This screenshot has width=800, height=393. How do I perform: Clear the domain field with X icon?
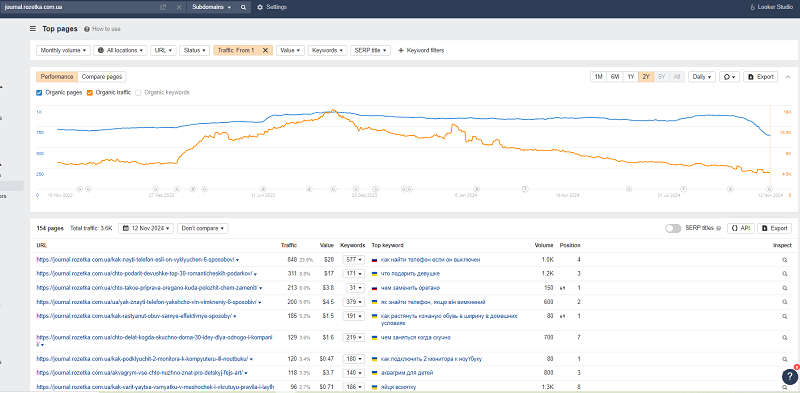(179, 7)
